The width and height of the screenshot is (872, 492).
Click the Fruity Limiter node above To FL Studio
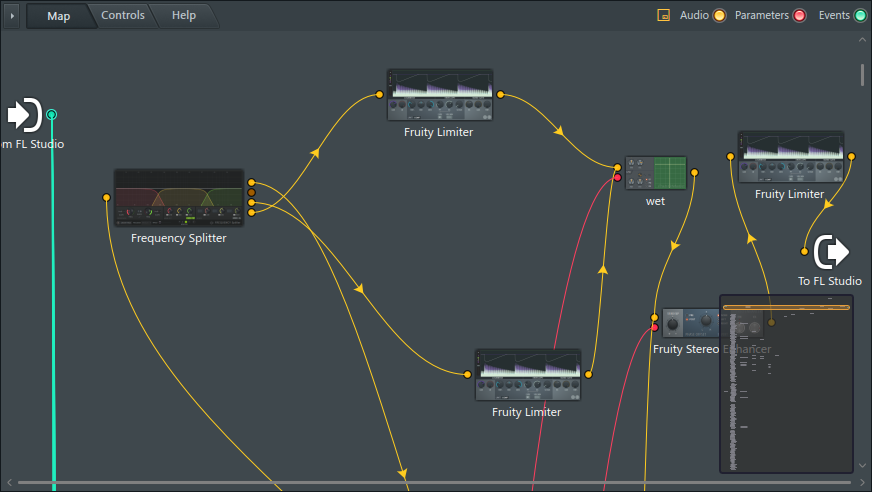[x=790, y=157]
